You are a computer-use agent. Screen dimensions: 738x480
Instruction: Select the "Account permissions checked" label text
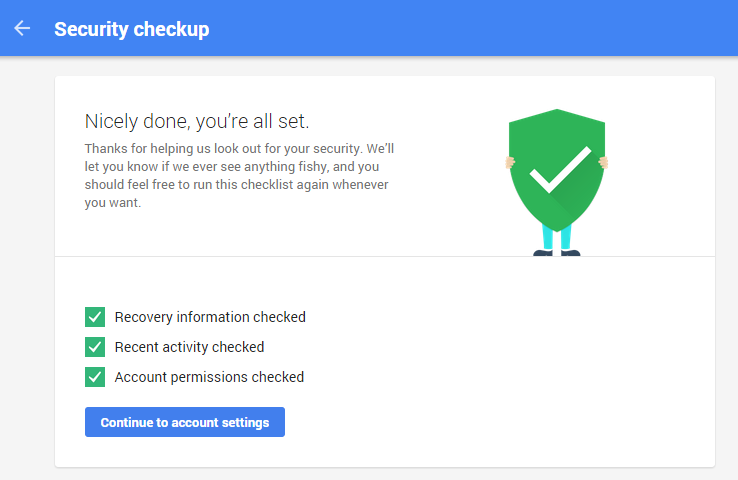(x=209, y=377)
